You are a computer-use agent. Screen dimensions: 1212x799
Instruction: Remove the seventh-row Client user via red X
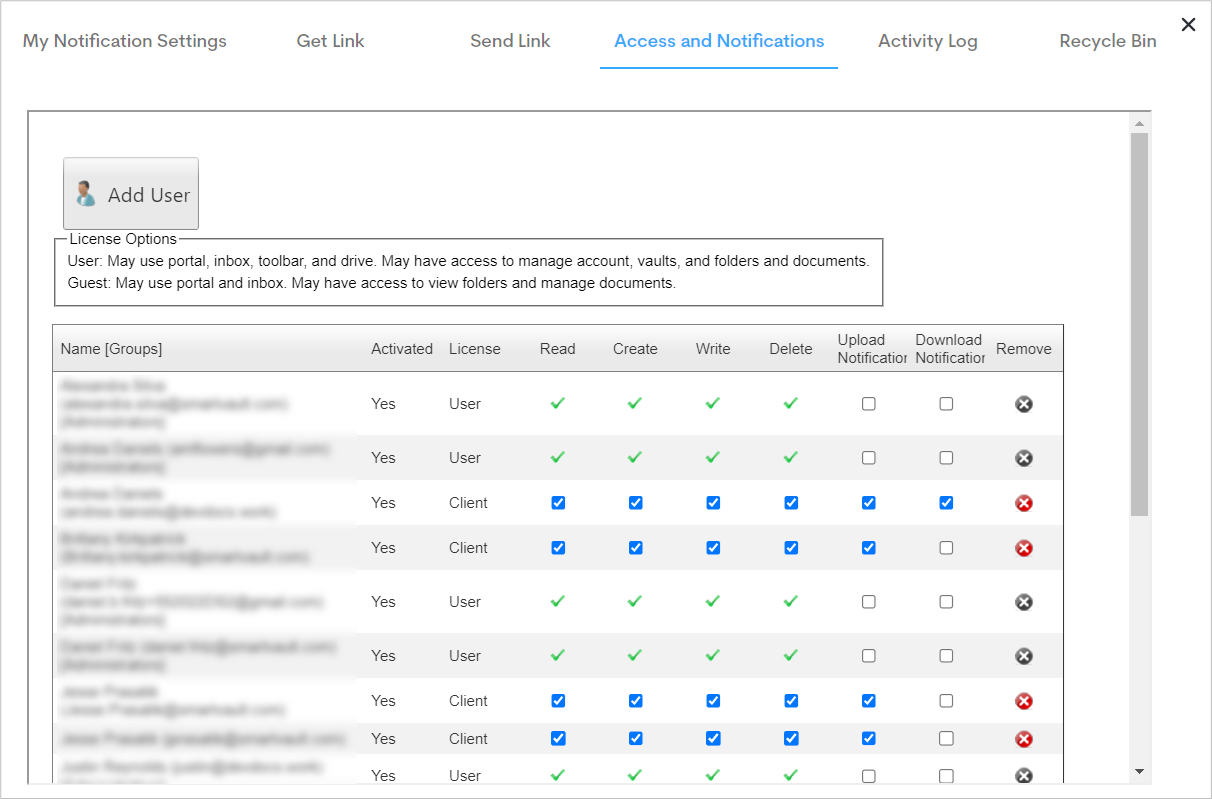click(1023, 700)
